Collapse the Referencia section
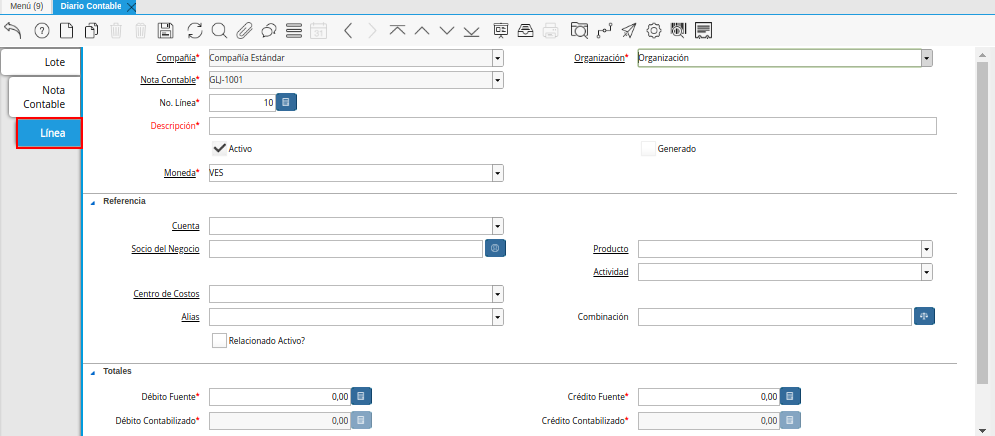This screenshot has width=995, height=436. pos(94,201)
